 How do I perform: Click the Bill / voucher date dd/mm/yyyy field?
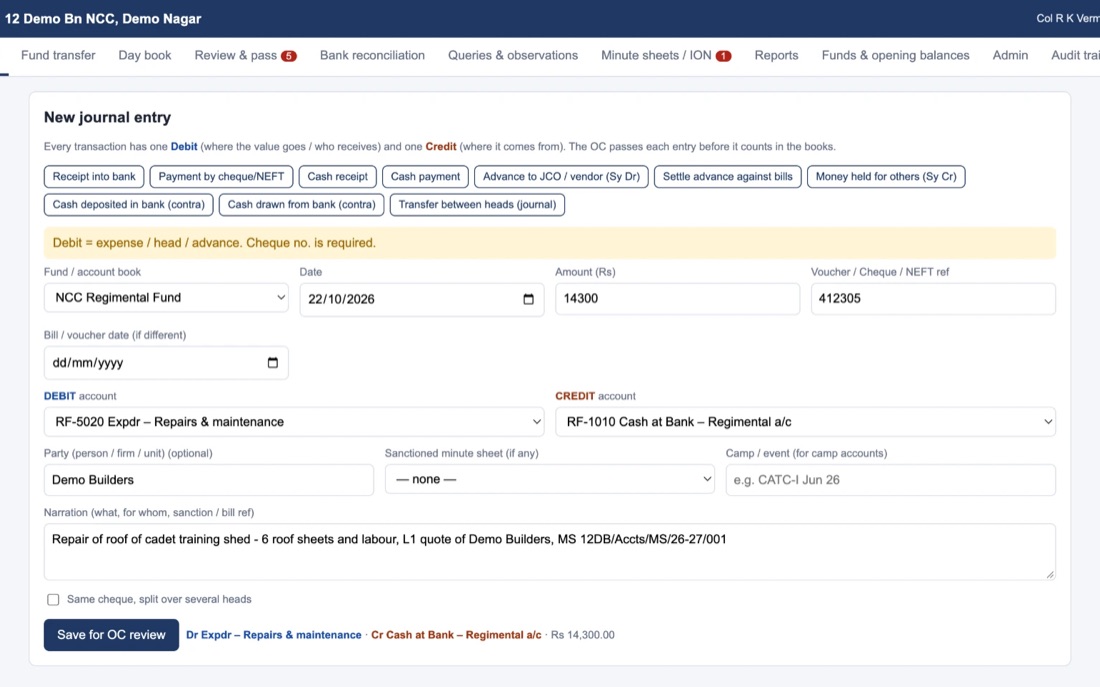pyautogui.click(x=166, y=363)
